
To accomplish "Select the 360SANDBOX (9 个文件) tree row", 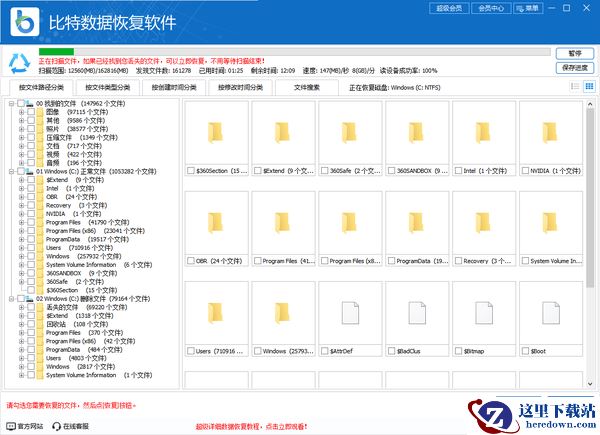I will (x=82, y=273).
